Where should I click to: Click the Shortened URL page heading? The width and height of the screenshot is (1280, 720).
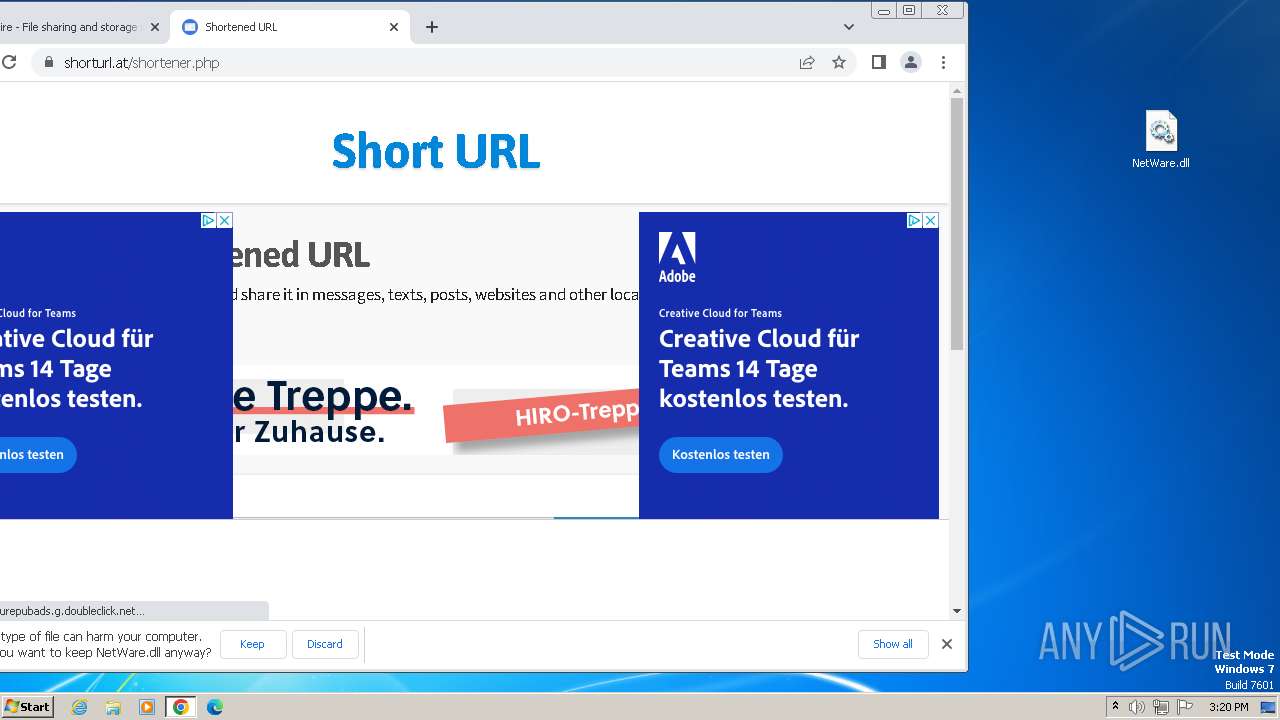(x=301, y=255)
